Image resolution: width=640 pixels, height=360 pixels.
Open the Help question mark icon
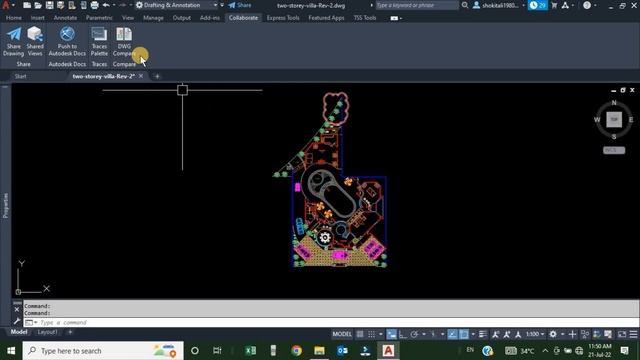pos(587,5)
